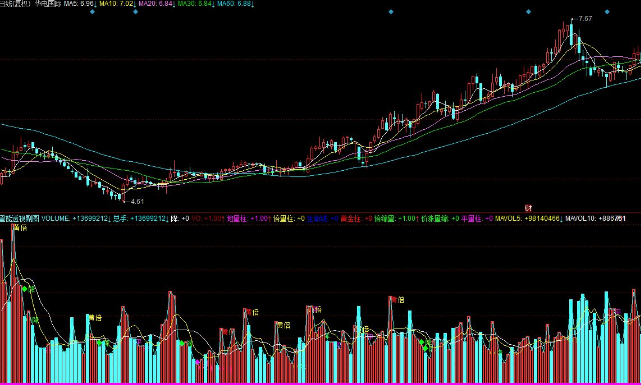This screenshot has height=385, width=641.
Task: Click the VOLUME value in volume header
Action: point(75,219)
